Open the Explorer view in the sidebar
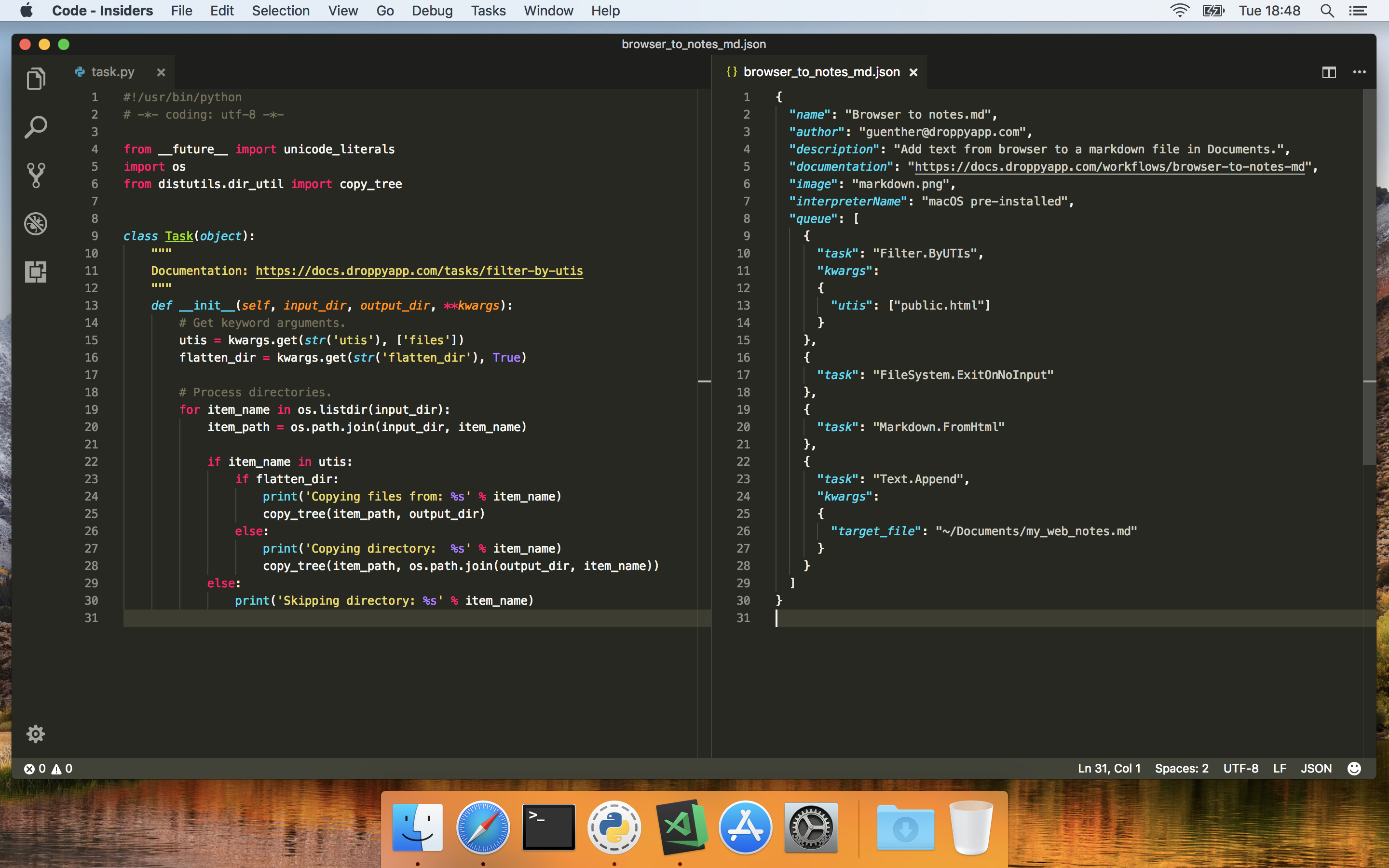The height and width of the screenshot is (868, 1389). (36, 79)
